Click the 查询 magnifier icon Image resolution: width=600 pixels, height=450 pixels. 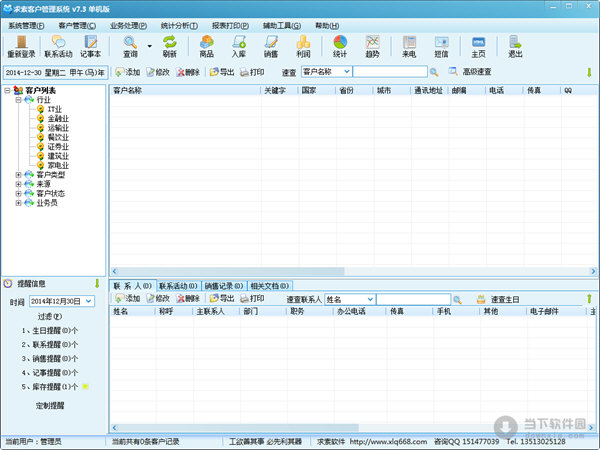click(x=130, y=46)
